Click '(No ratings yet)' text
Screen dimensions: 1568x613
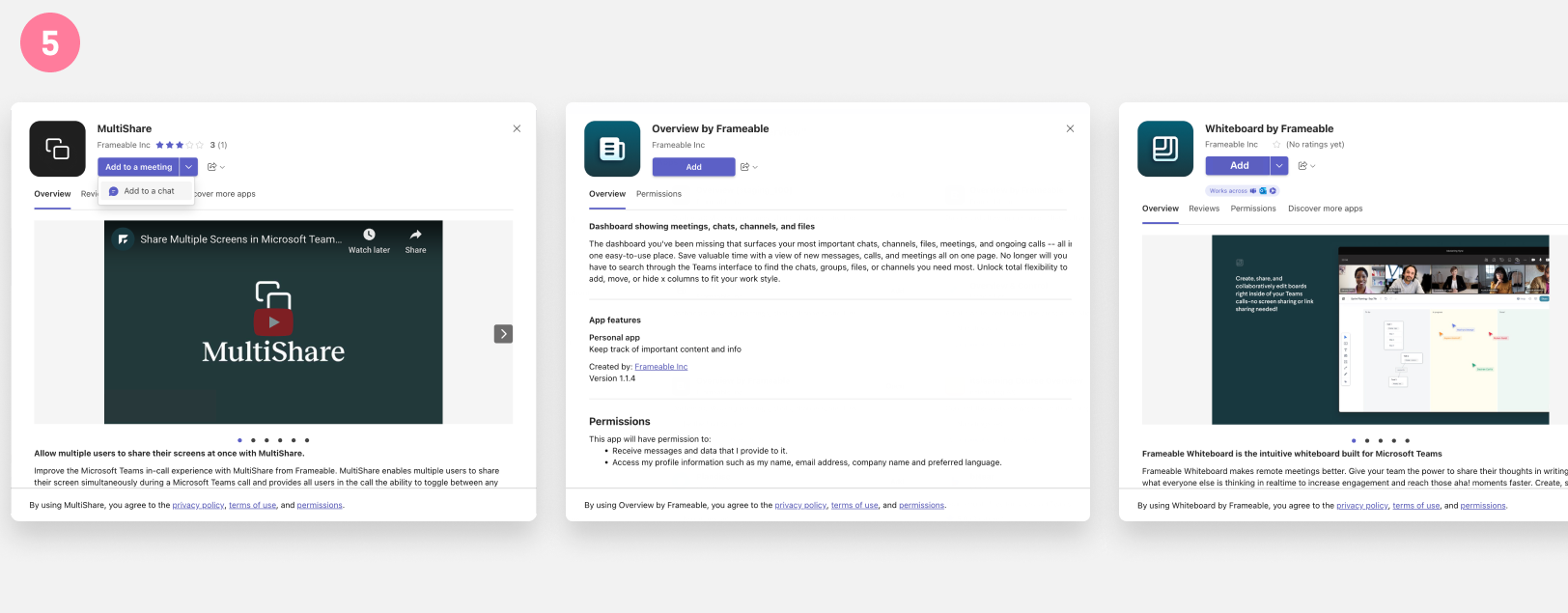click(1315, 145)
